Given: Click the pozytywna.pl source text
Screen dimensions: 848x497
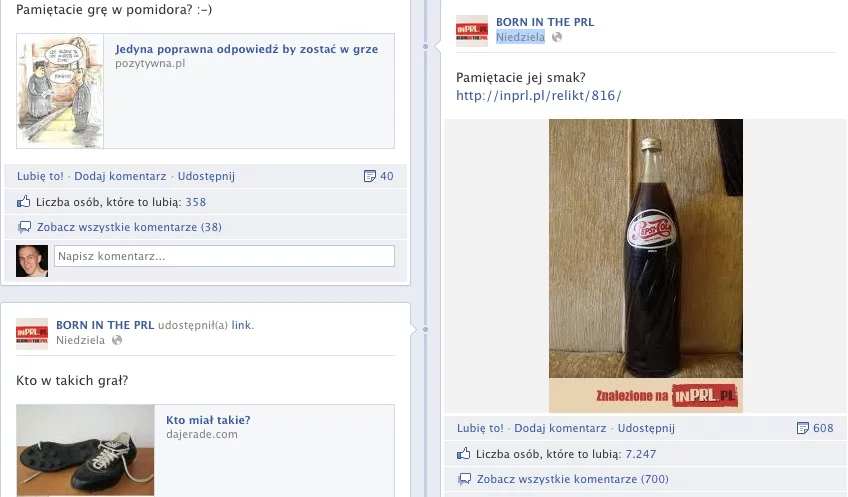Looking at the screenshot, I should tap(150, 63).
